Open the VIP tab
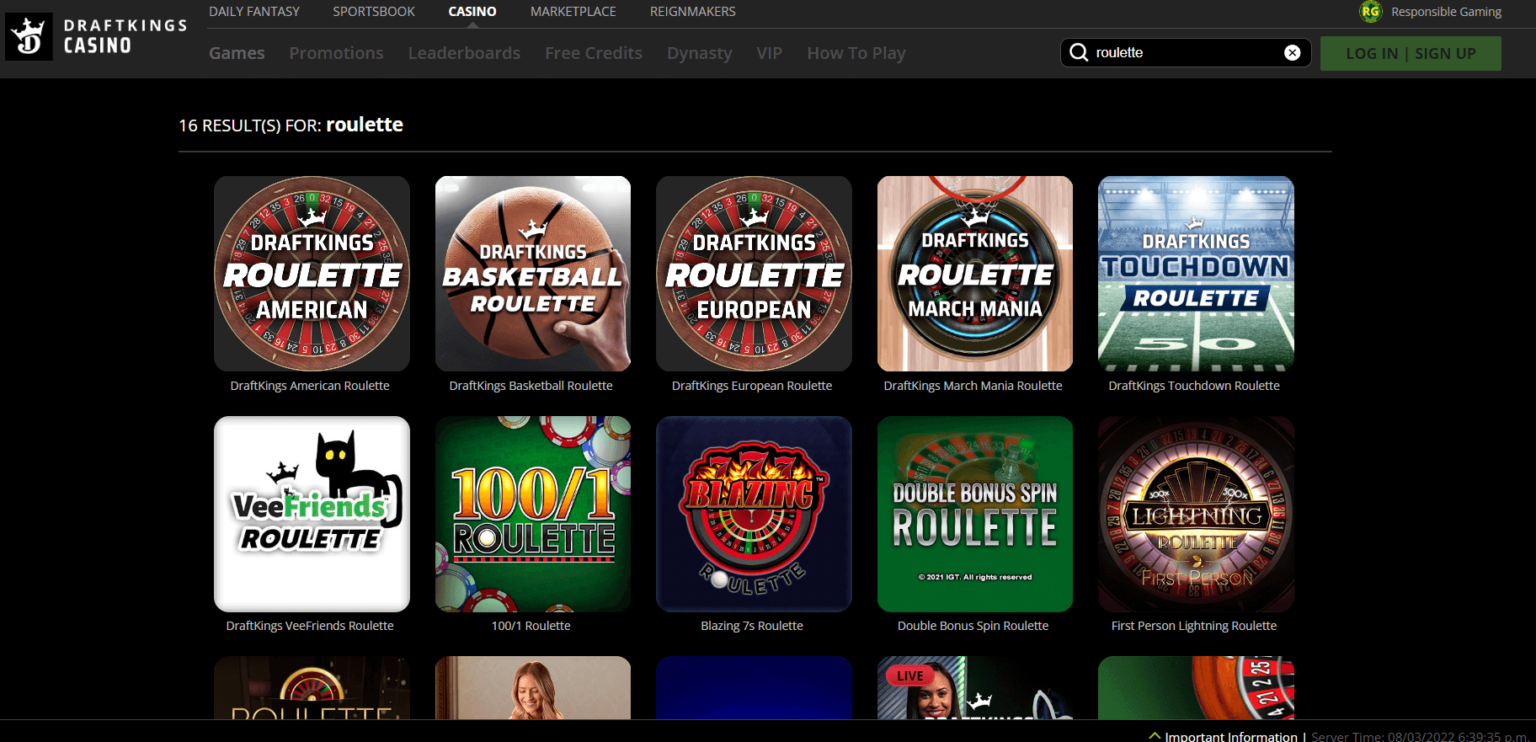This screenshot has height=742, width=1536. click(769, 53)
